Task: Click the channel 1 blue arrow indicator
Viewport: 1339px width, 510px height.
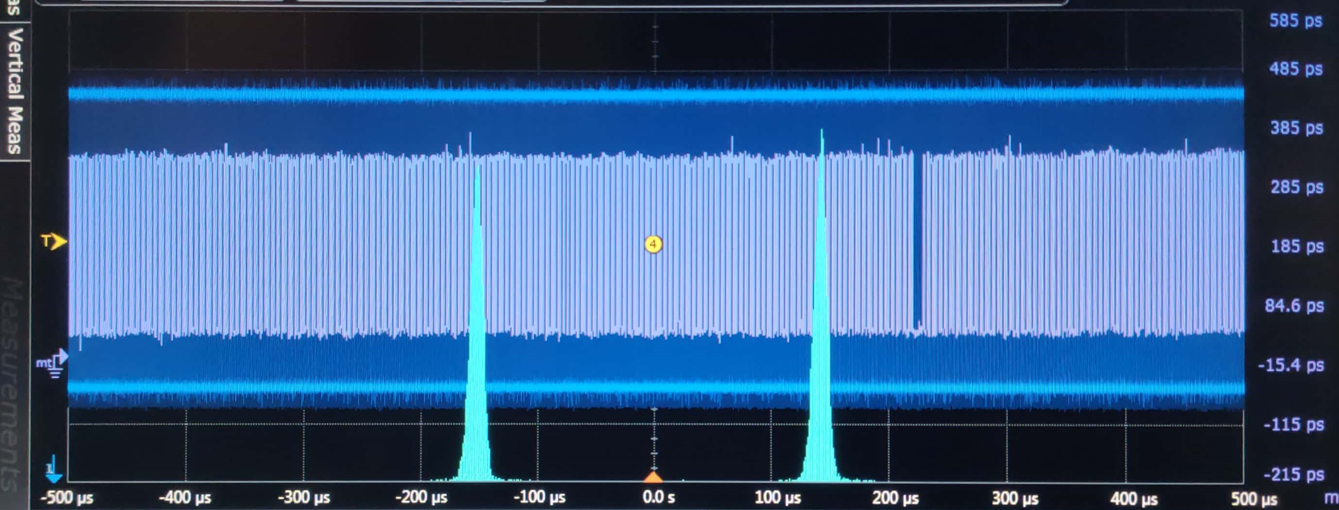Action: [53, 470]
